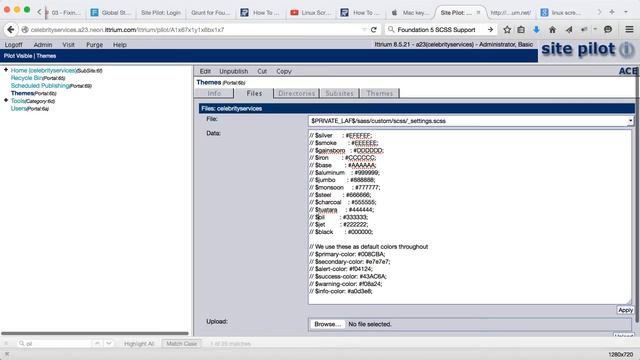Viewport: 640px width, 360px height.
Task: Click the Pilot Visible breadcrumb link
Action: (x=18, y=56)
